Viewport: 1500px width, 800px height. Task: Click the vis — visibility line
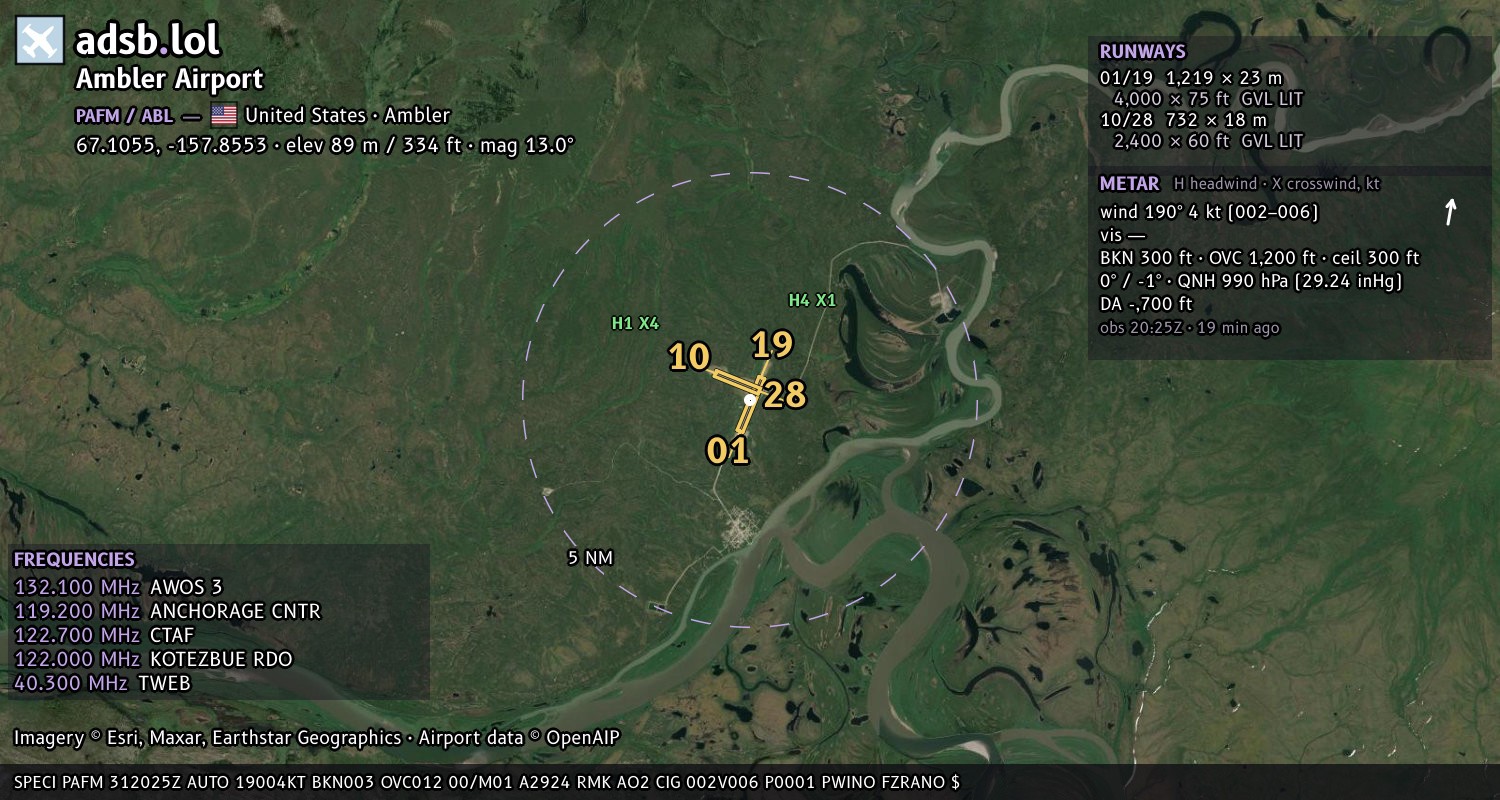pyautogui.click(x=1123, y=235)
